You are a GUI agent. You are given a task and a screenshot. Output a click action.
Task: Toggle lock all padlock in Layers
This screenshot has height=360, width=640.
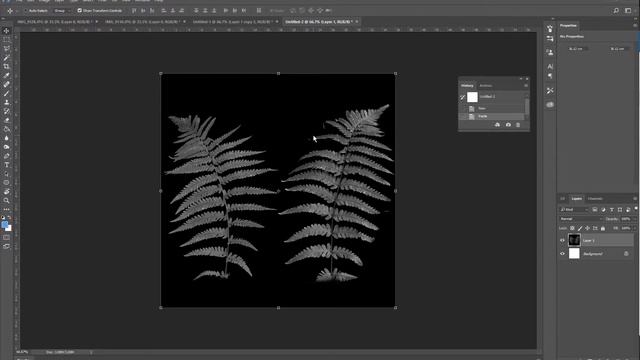point(603,228)
